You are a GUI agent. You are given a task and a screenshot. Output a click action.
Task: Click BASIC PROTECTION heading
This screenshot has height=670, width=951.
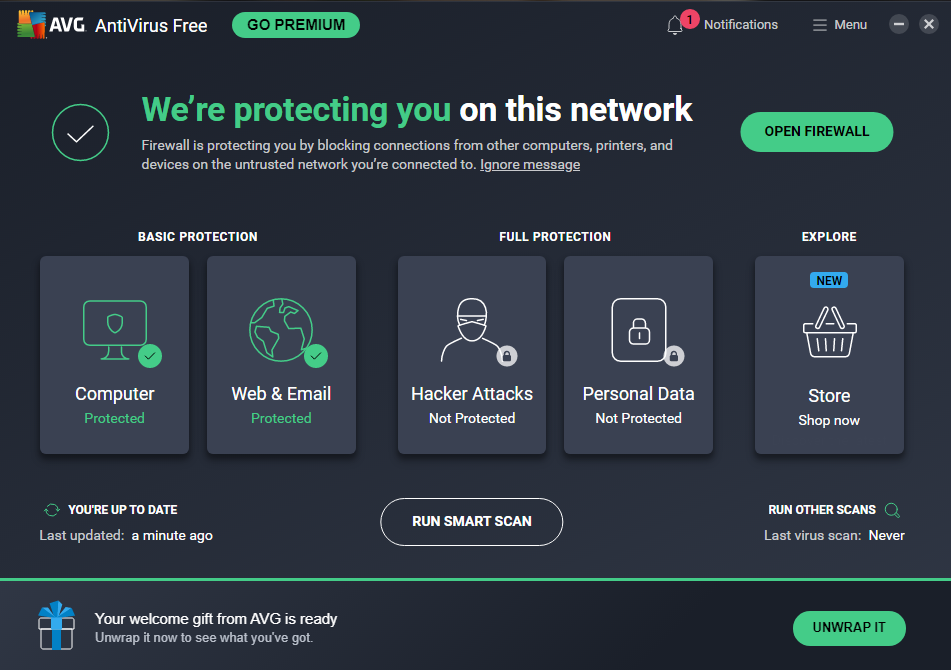pos(198,236)
